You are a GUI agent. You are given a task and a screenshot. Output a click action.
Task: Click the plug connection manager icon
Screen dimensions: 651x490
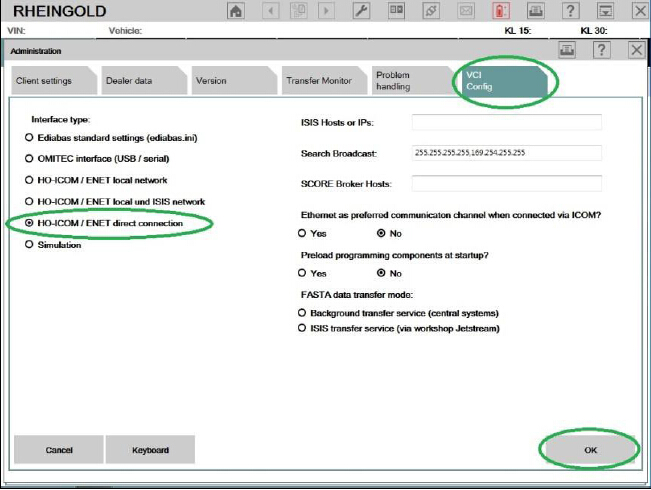point(431,11)
